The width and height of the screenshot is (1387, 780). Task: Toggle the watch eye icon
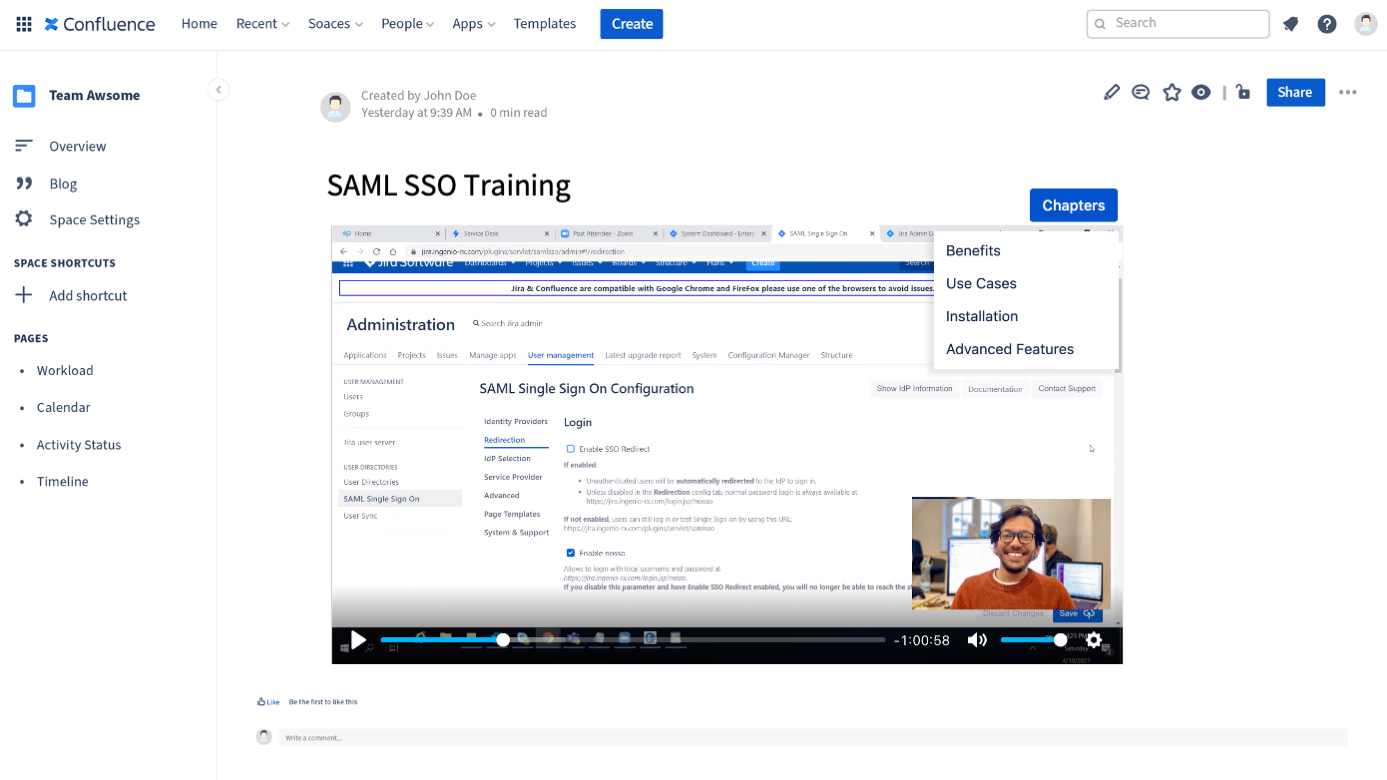[x=1201, y=92]
